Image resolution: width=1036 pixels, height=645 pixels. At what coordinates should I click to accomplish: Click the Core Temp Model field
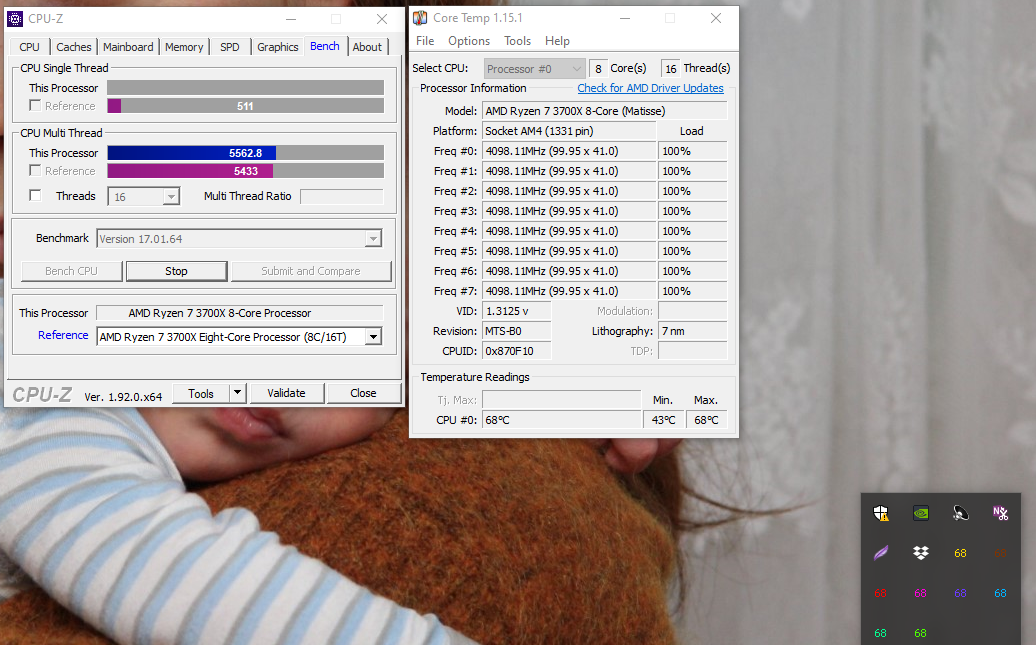point(605,111)
